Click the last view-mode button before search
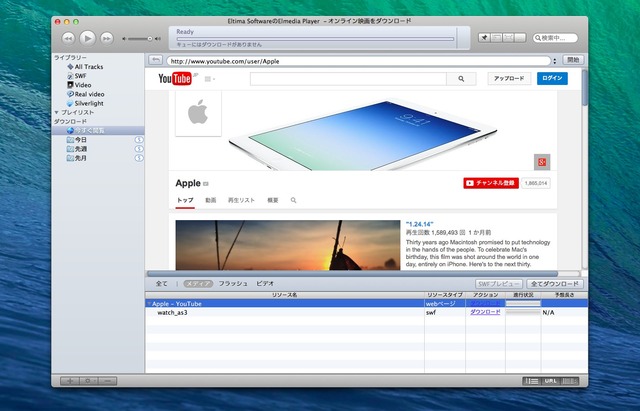The height and width of the screenshot is (411, 640). [520, 38]
